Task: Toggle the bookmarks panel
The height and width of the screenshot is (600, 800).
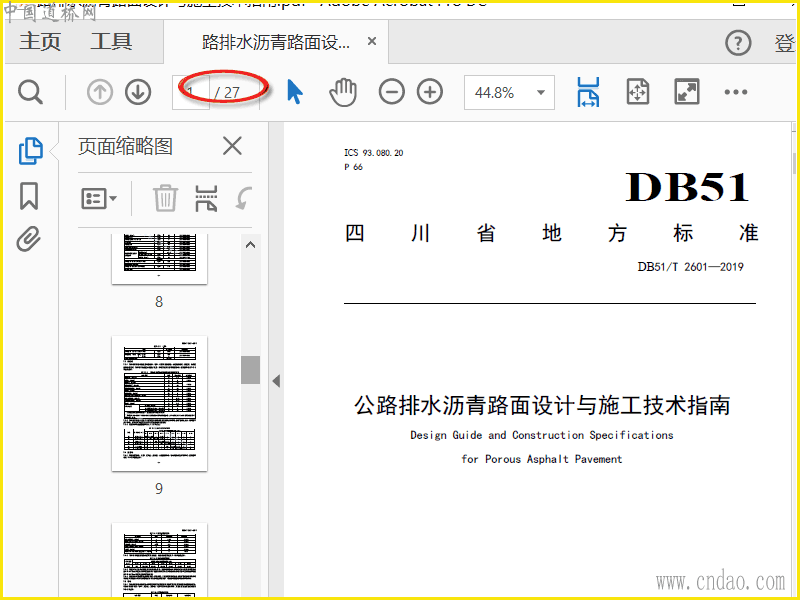Action: click(x=29, y=196)
